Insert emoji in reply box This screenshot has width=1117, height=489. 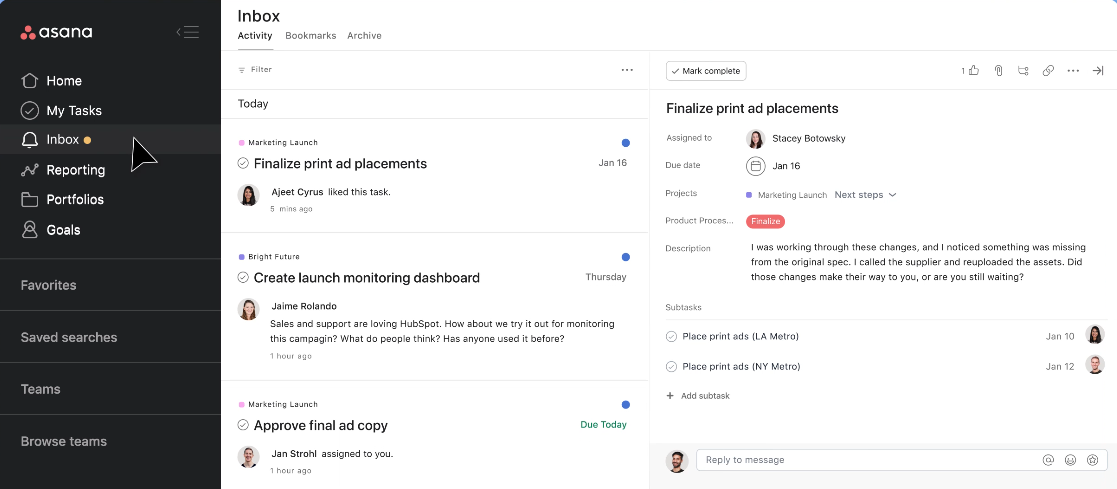[1070, 460]
